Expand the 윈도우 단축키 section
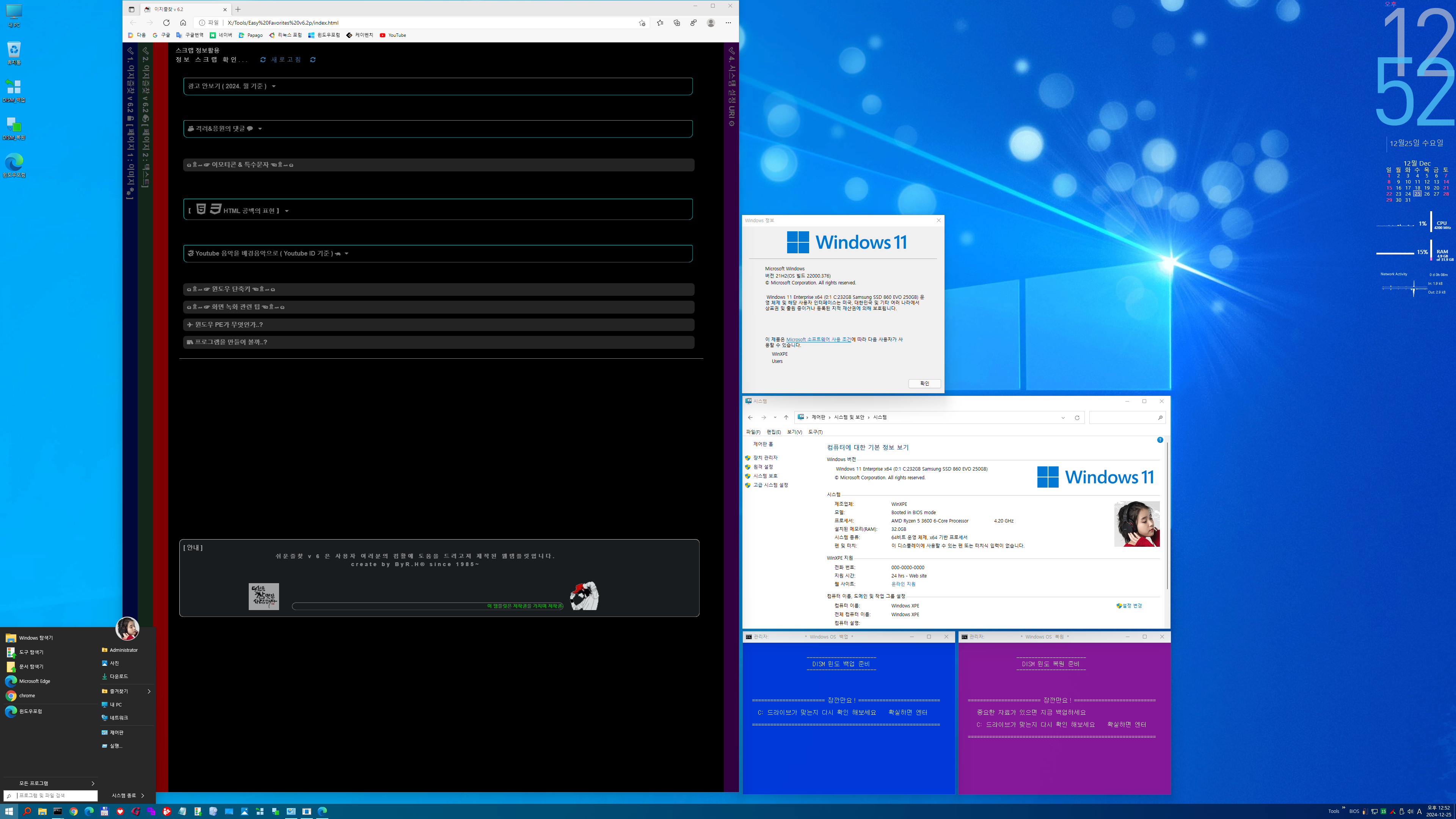 [439, 289]
